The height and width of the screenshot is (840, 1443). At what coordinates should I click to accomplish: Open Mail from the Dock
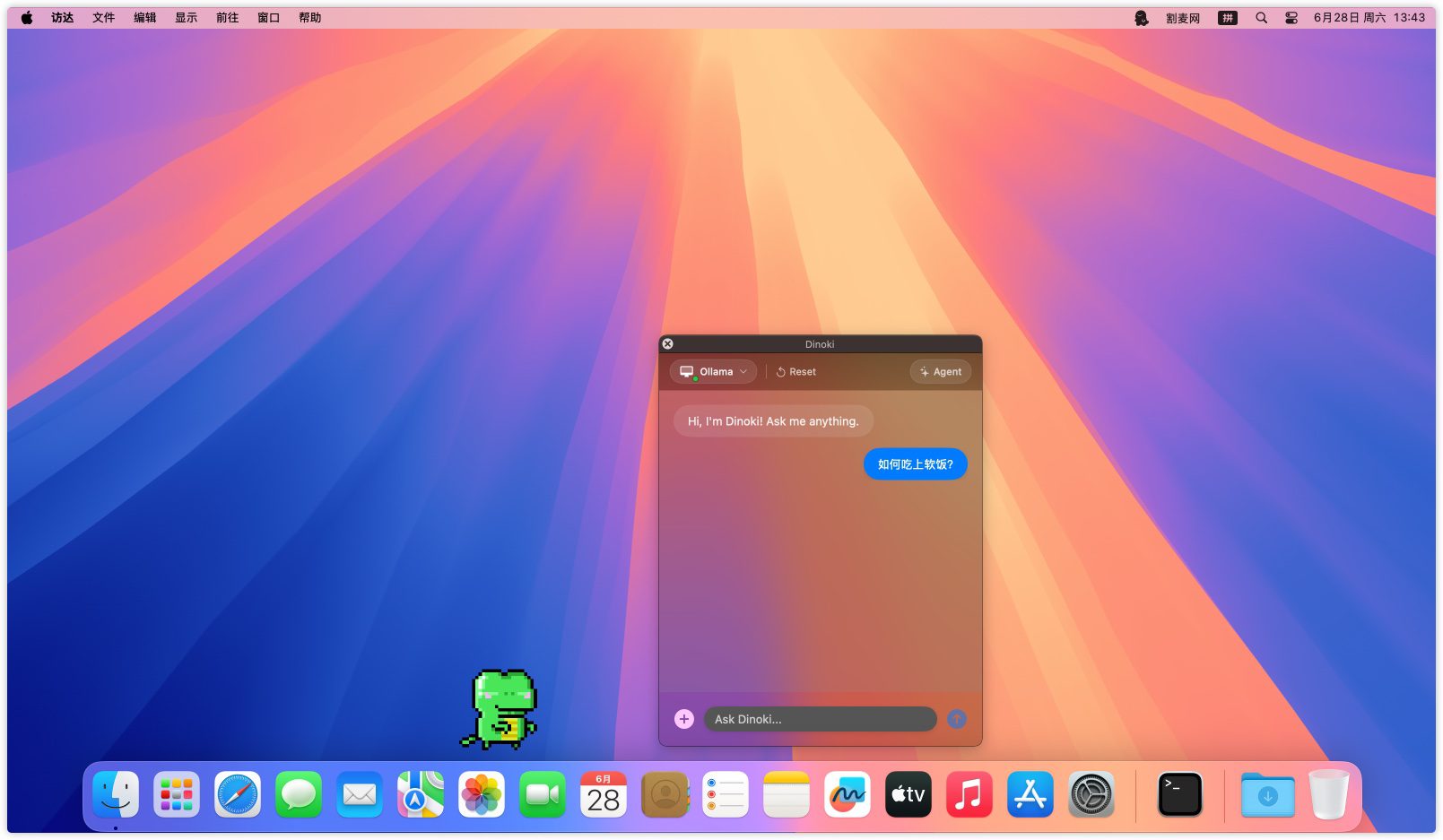point(360,794)
